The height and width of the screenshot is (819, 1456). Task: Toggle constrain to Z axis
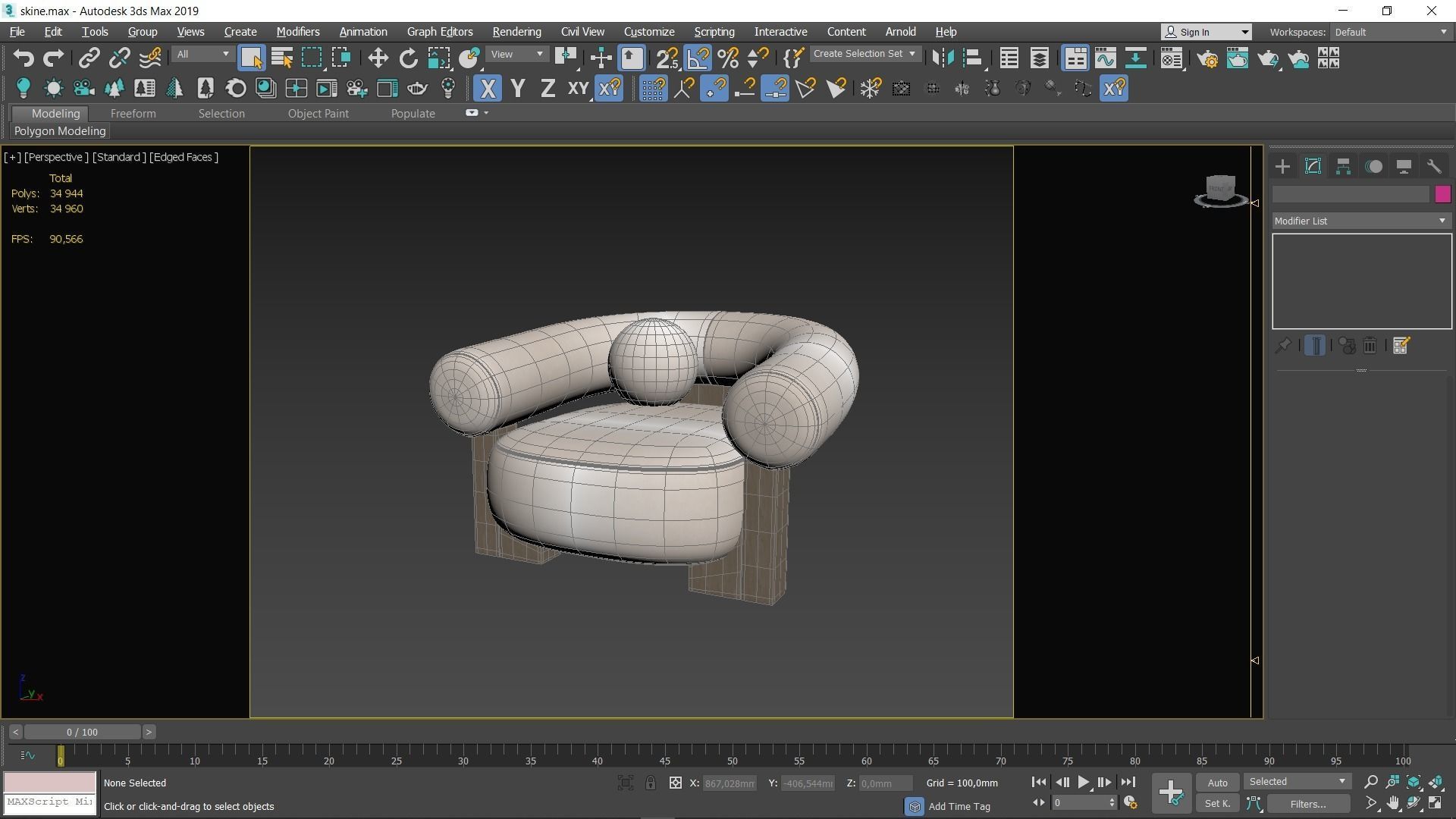click(x=548, y=89)
